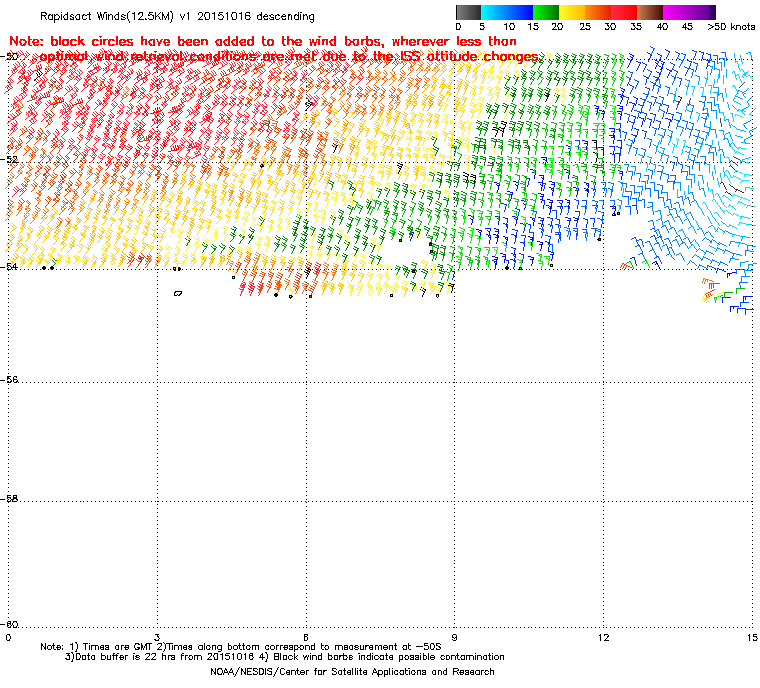This screenshot has width=760, height=688.
Task: Click the footnote 'Times are GMT' line
Action: [241, 647]
